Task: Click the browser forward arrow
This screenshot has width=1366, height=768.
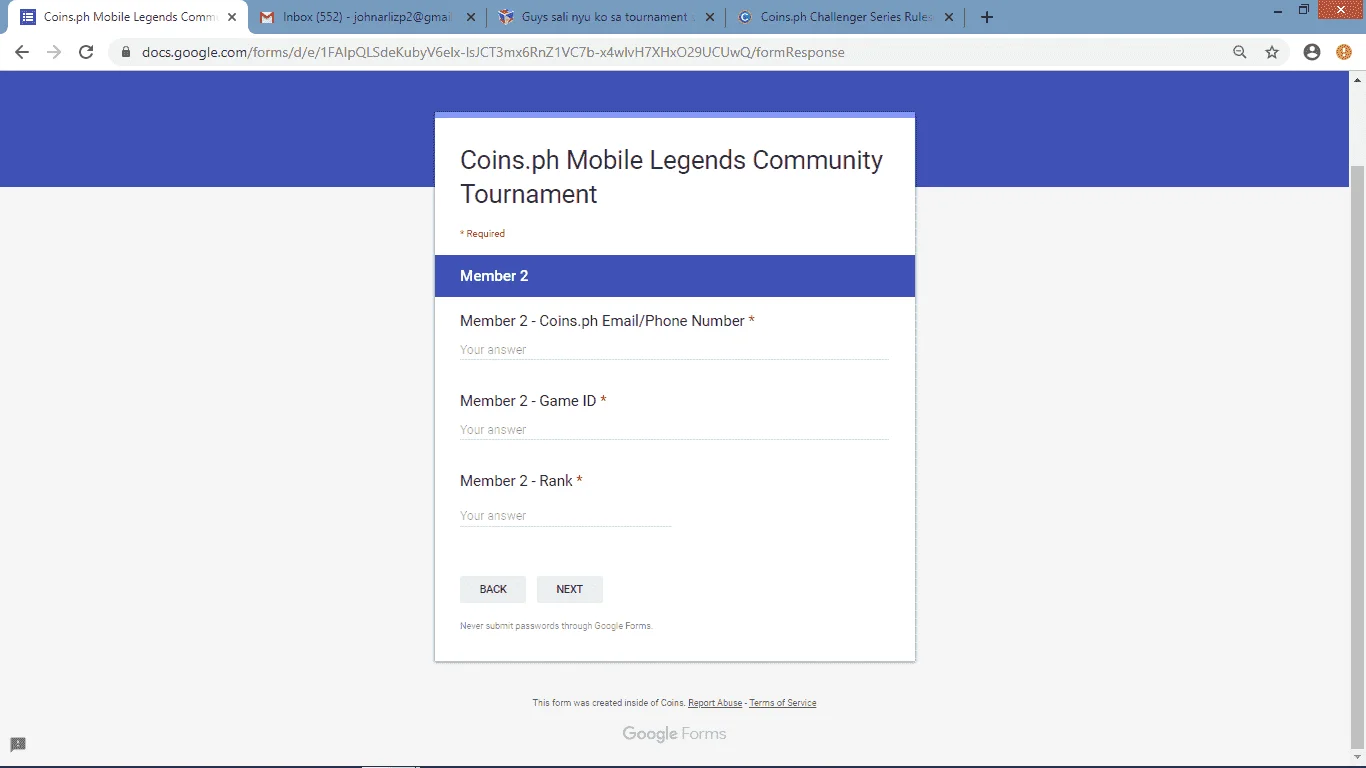Action: tap(54, 52)
